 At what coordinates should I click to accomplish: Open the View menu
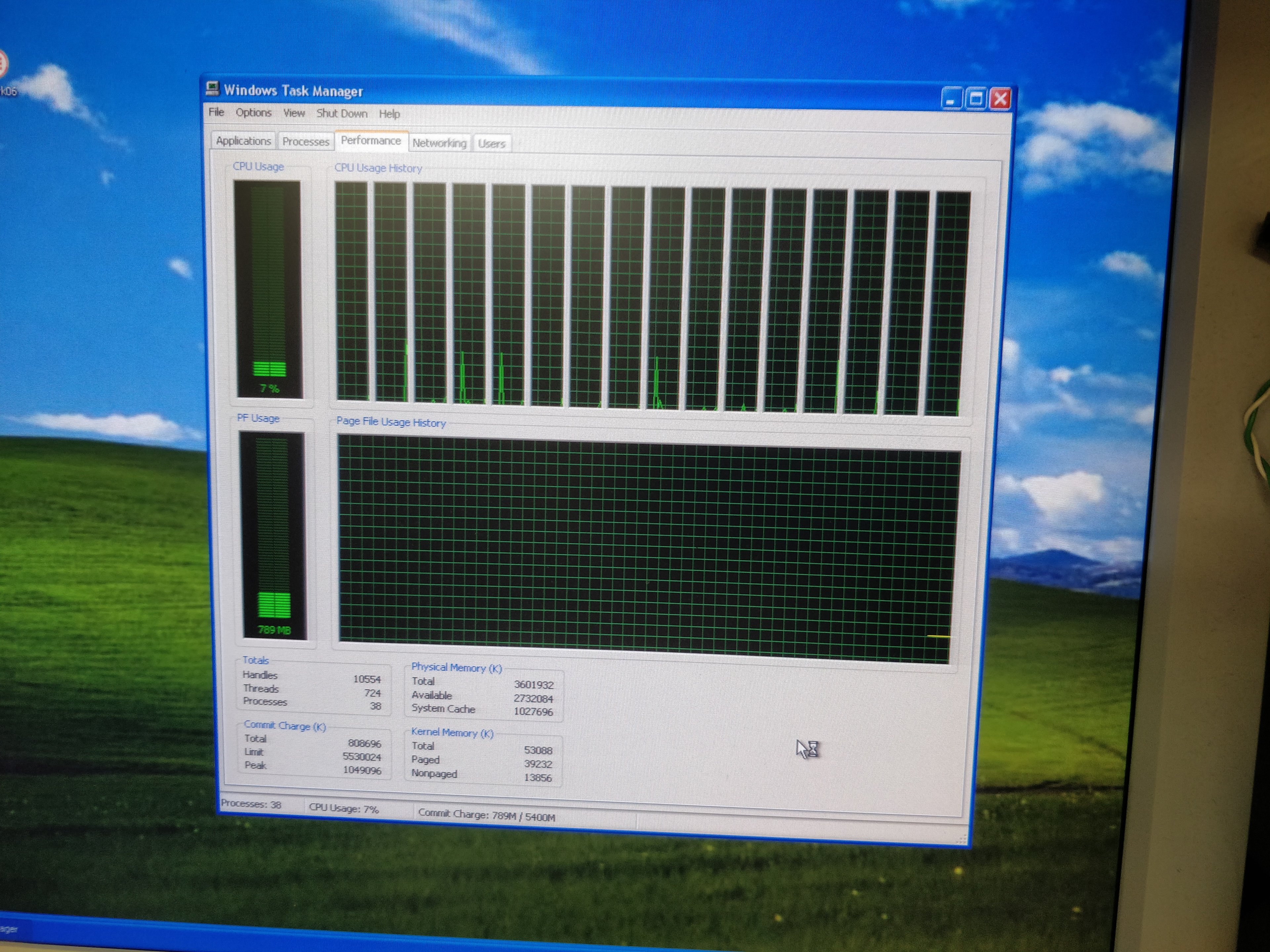tap(294, 113)
